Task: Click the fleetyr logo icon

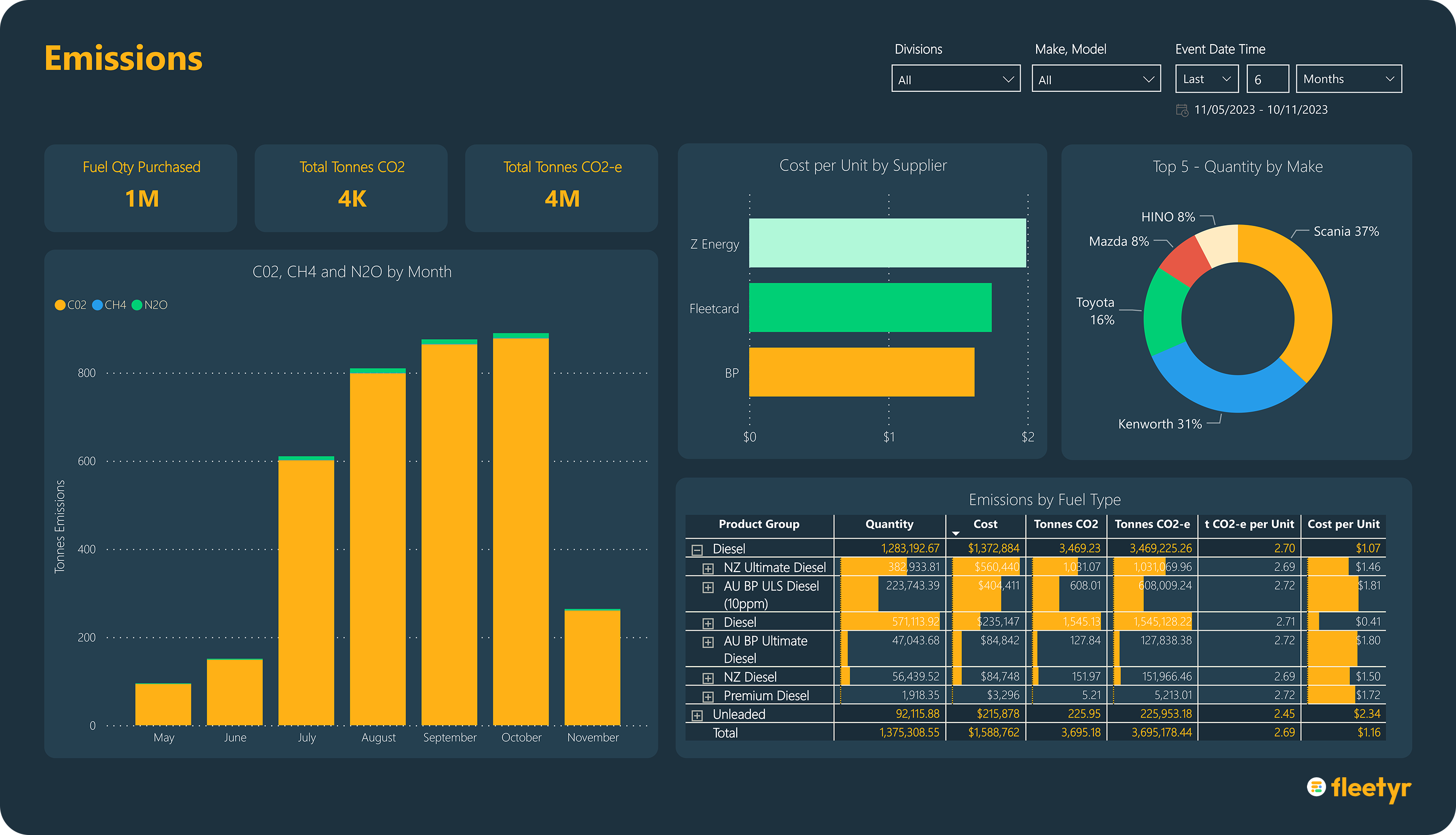Action: [x=1316, y=787]
